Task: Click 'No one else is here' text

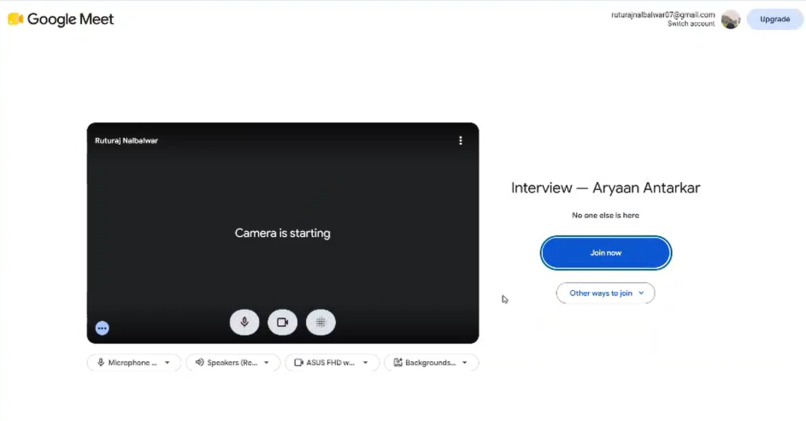Action: pyautogui.click(x=606, y=215)
